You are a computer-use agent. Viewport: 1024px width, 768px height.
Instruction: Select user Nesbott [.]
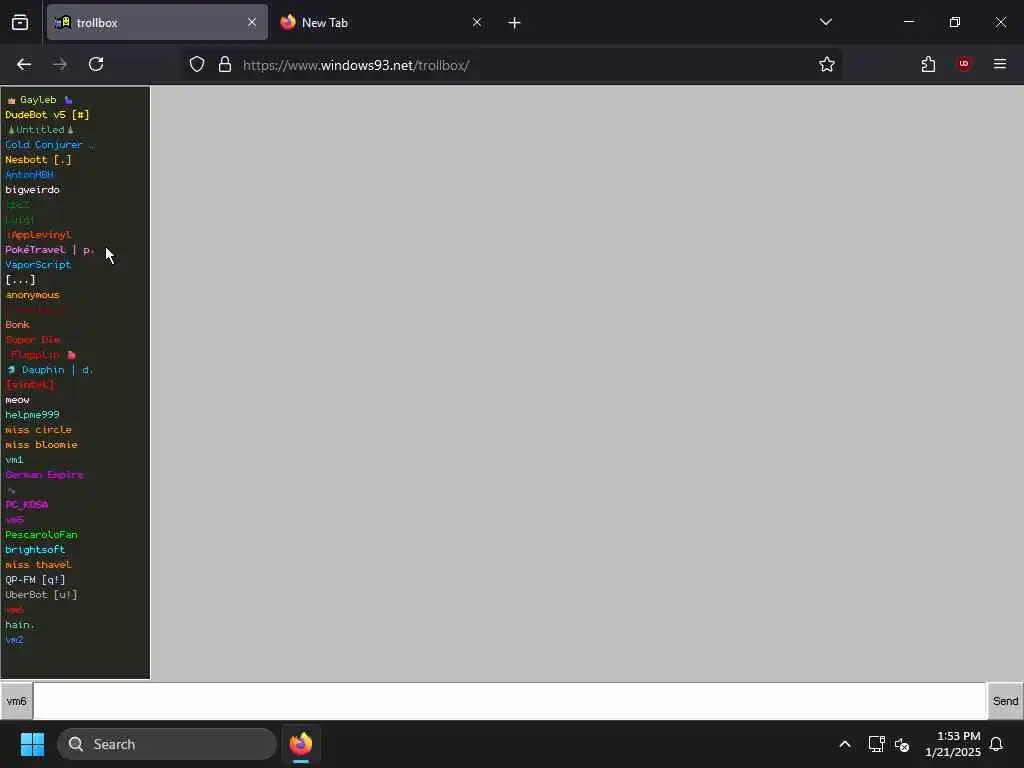point(38,160)
